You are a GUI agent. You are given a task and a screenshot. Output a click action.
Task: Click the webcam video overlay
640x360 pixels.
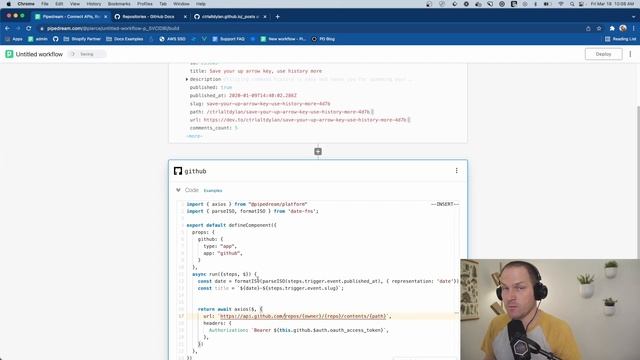tap(550, 309)
